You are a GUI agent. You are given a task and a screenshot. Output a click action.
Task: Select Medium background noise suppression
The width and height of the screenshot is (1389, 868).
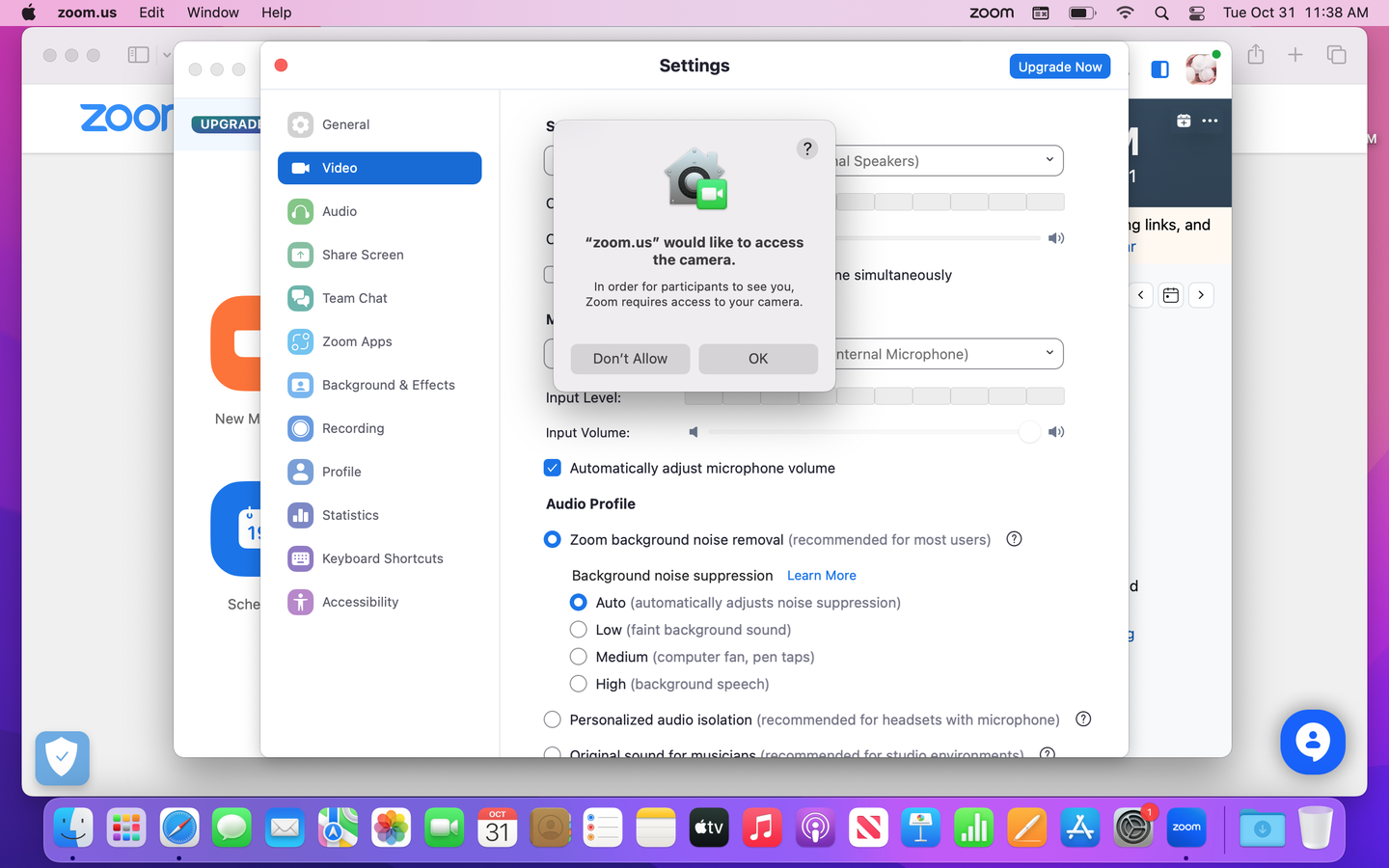click(578, 657)
